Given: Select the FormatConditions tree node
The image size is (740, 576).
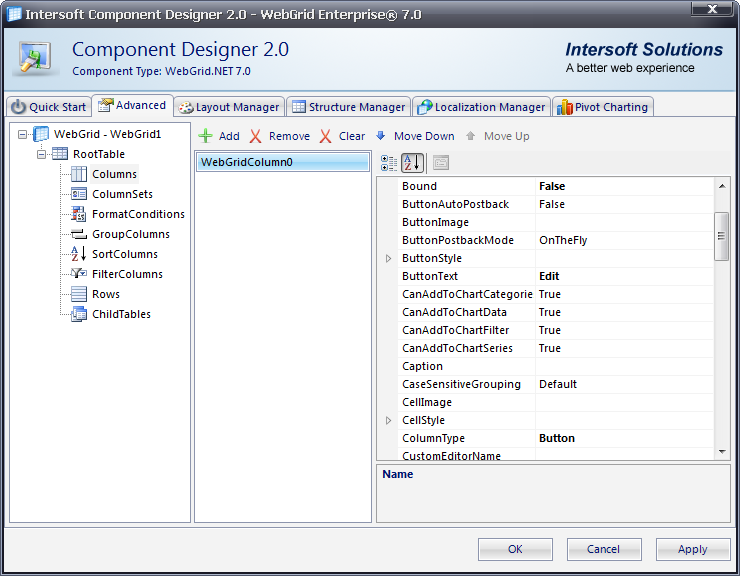Looking at the screenshot, I should (138, 214).
